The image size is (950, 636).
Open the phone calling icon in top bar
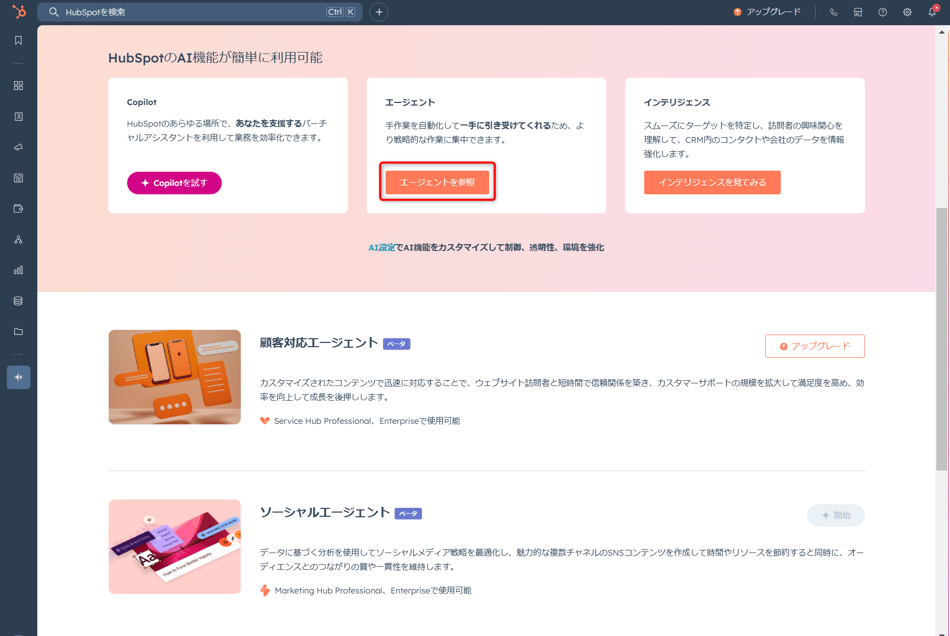(833, 12)
